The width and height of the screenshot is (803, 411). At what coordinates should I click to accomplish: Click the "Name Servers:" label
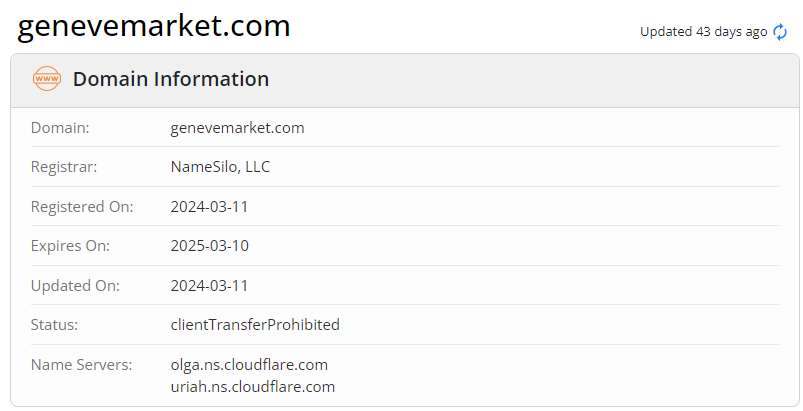pos(81,365)
